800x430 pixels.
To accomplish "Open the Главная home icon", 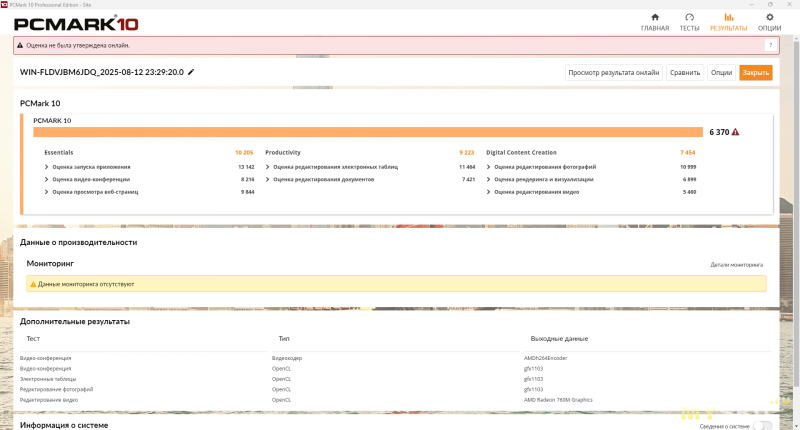I will 655,17.
